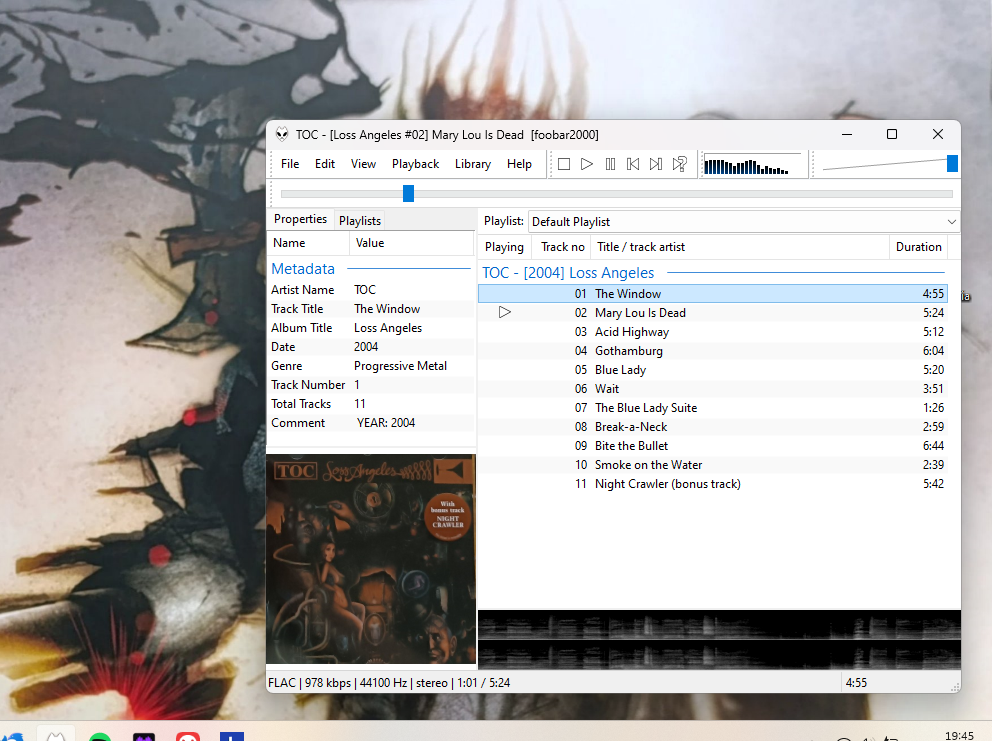
Task: Pause playback with the Pause button
Action: tap(610, 165)
